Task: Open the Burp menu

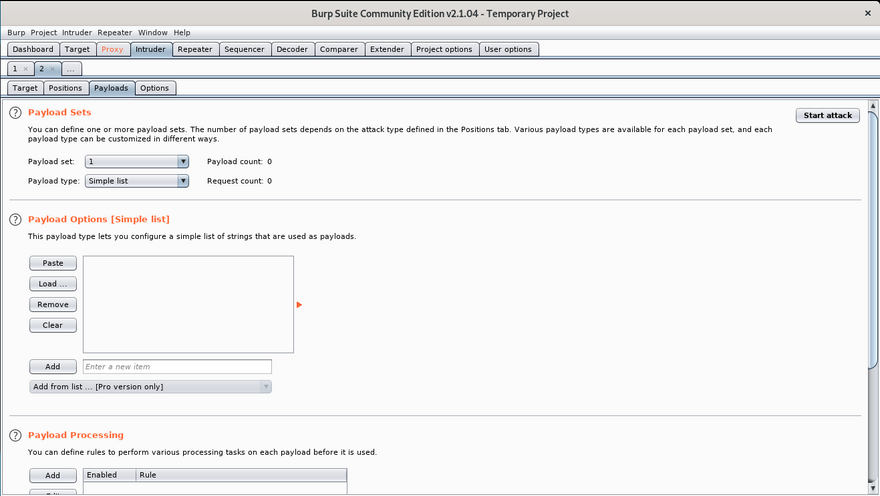Action: [16, 33]
